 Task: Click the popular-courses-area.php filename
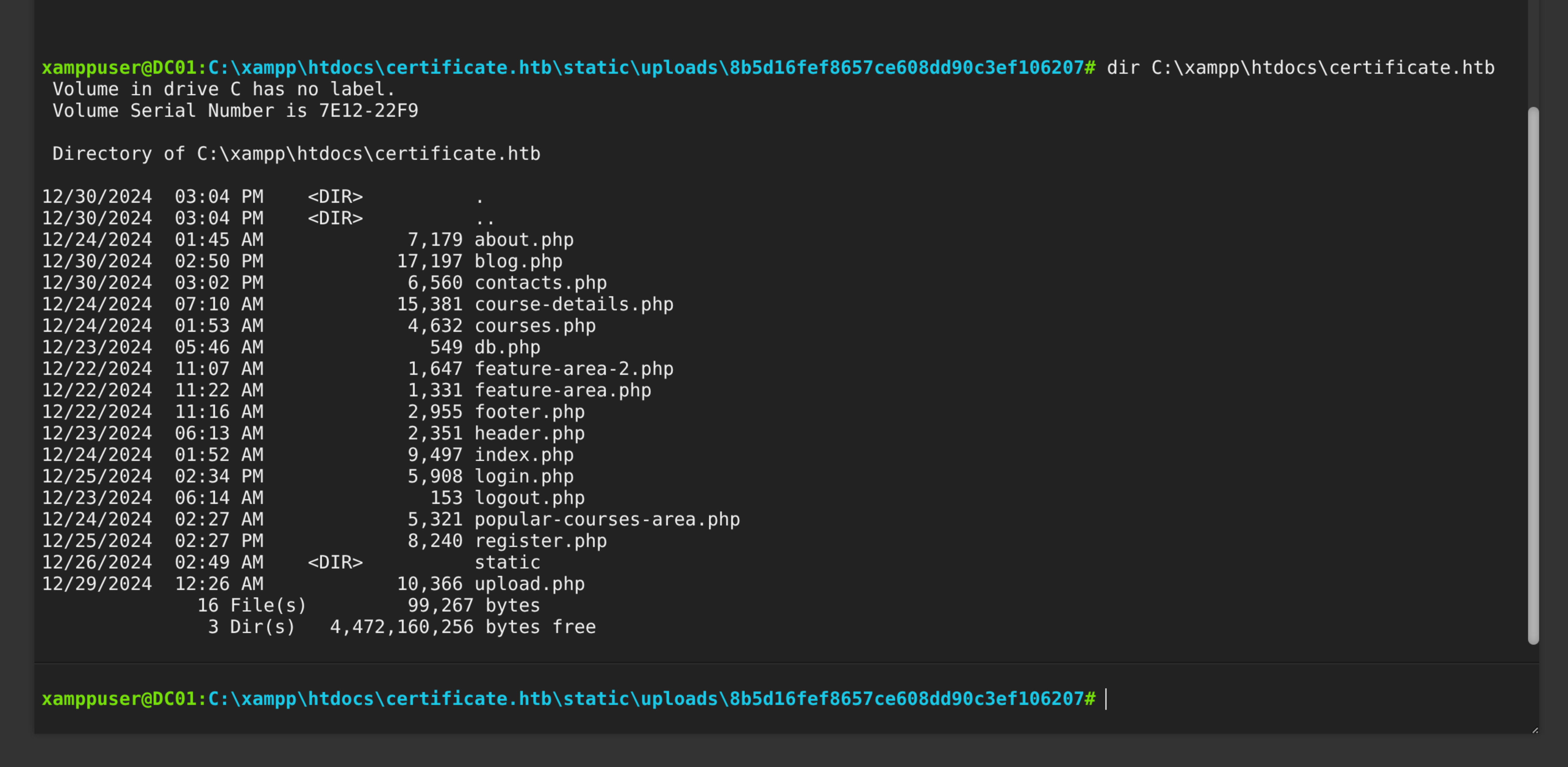607,519
